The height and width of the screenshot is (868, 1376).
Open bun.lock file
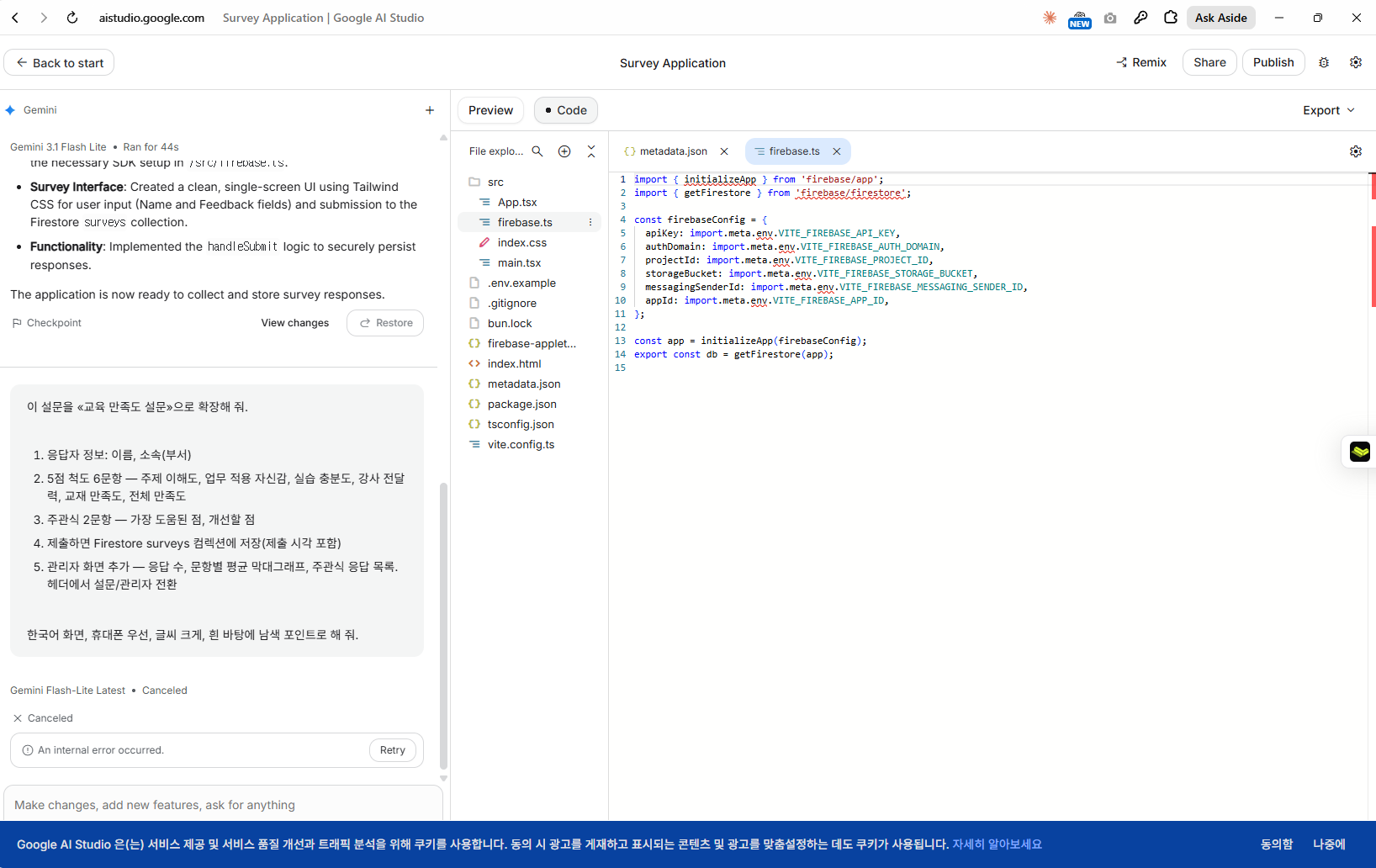point(530,323)
